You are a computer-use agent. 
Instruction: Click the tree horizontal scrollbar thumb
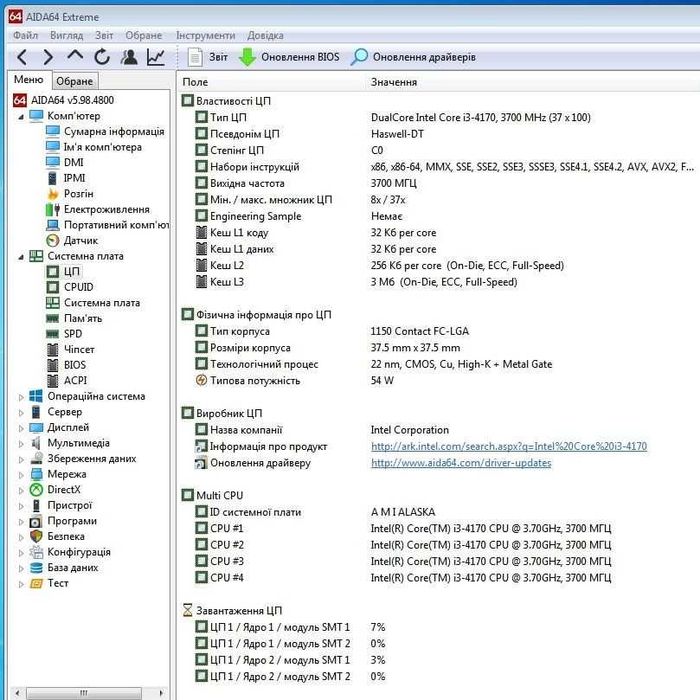tap(84, 692)
